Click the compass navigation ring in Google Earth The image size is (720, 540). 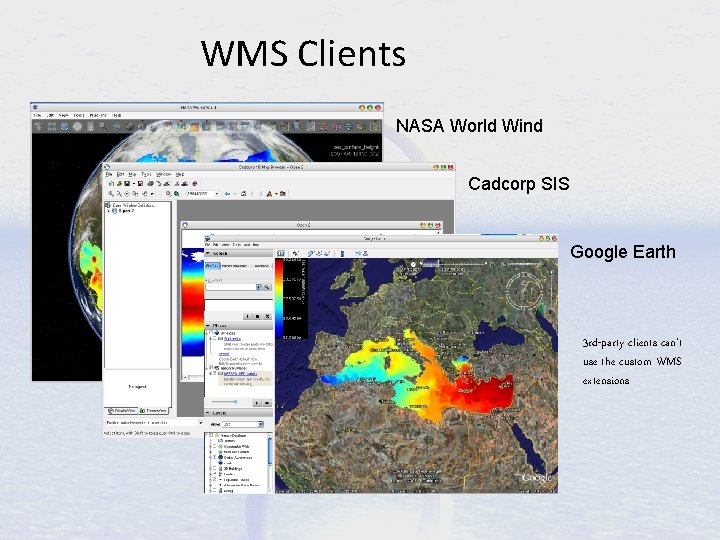[524, 290]
